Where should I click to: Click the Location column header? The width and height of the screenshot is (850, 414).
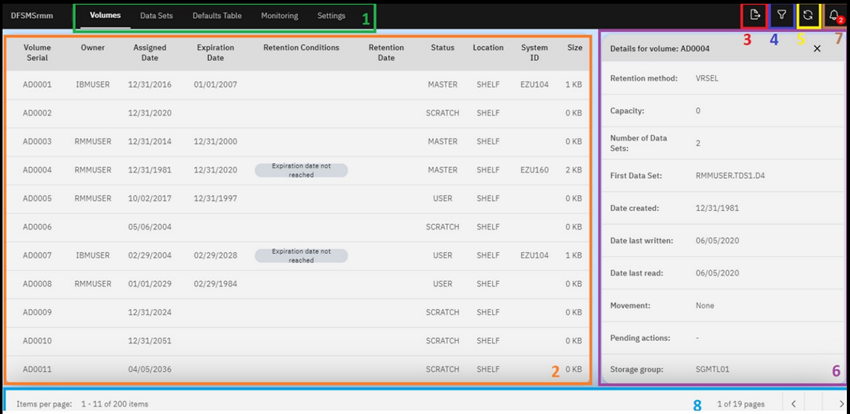click(x=488, y=48)
